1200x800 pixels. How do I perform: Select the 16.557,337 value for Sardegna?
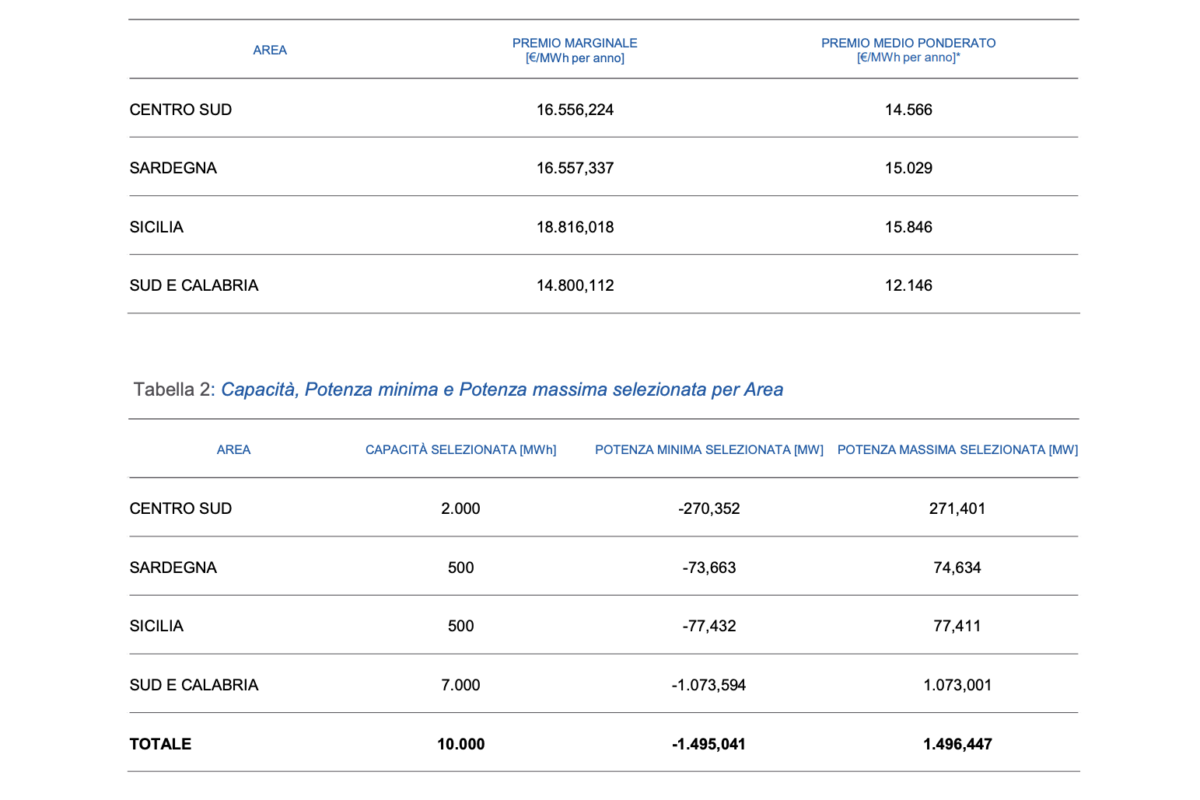[575, 168]
